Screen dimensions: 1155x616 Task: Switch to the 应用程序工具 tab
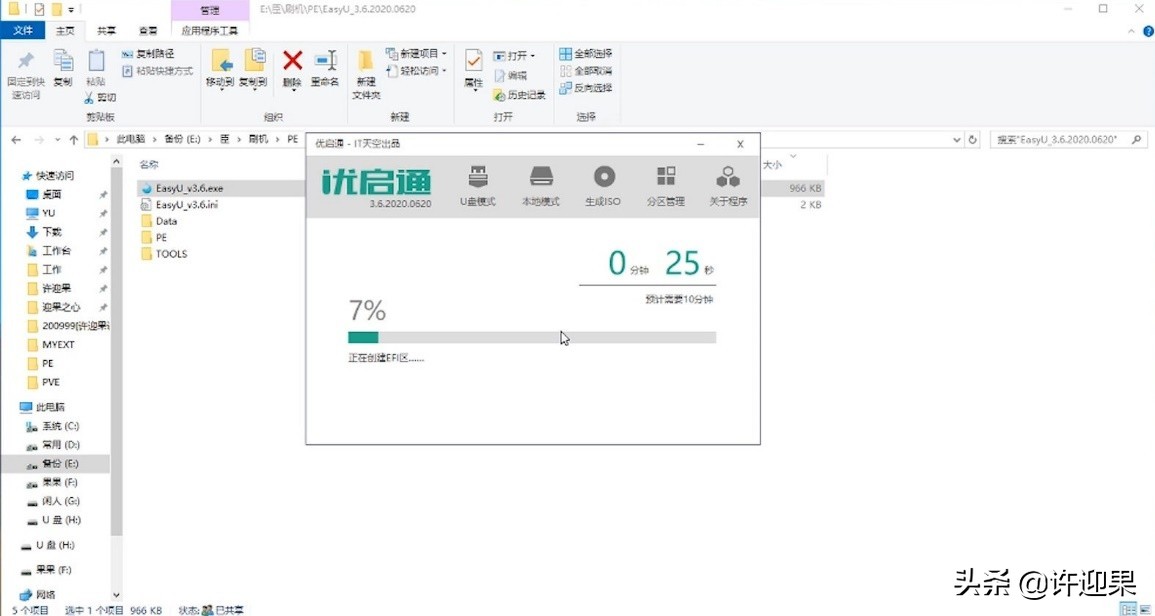tap(210, 31)
